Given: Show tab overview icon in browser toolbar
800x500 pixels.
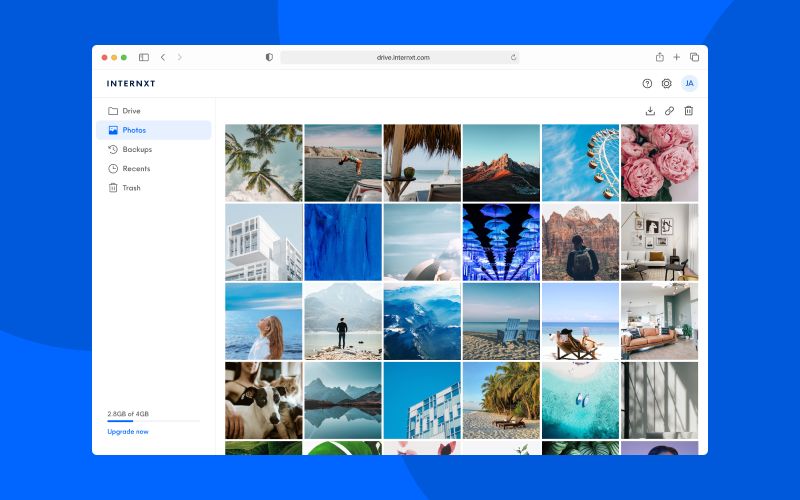Looking at the screenshot, I should point(694,57).
